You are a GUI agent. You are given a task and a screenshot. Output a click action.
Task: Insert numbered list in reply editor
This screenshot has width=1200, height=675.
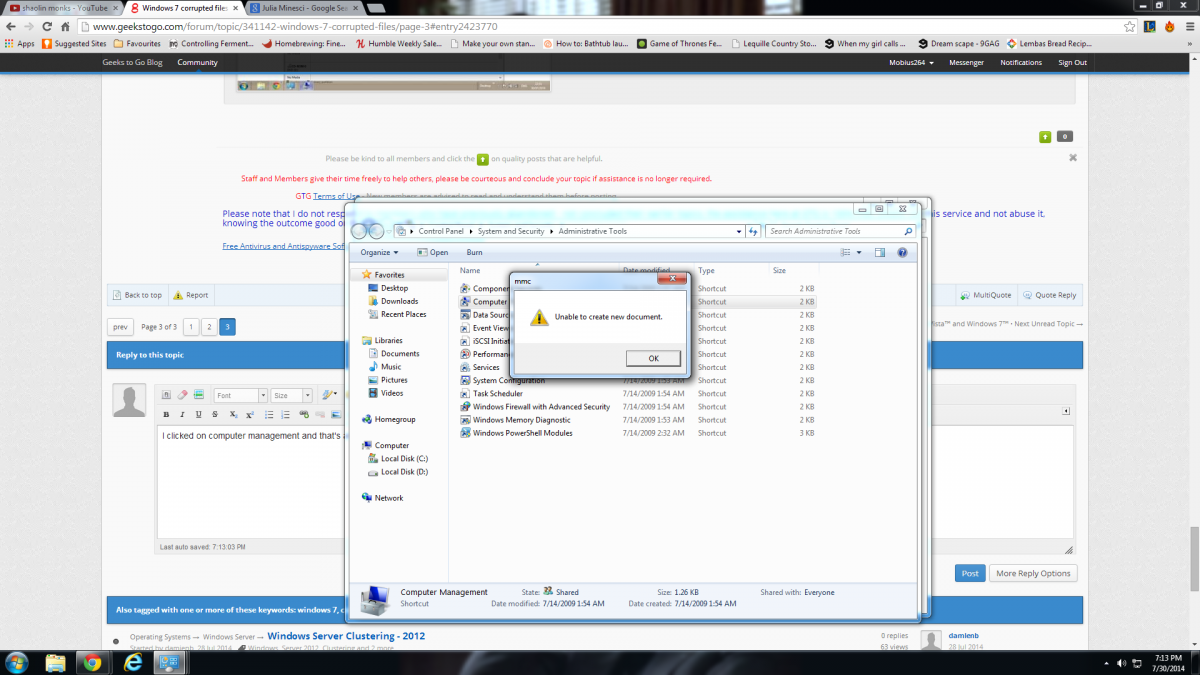(286, 414)
